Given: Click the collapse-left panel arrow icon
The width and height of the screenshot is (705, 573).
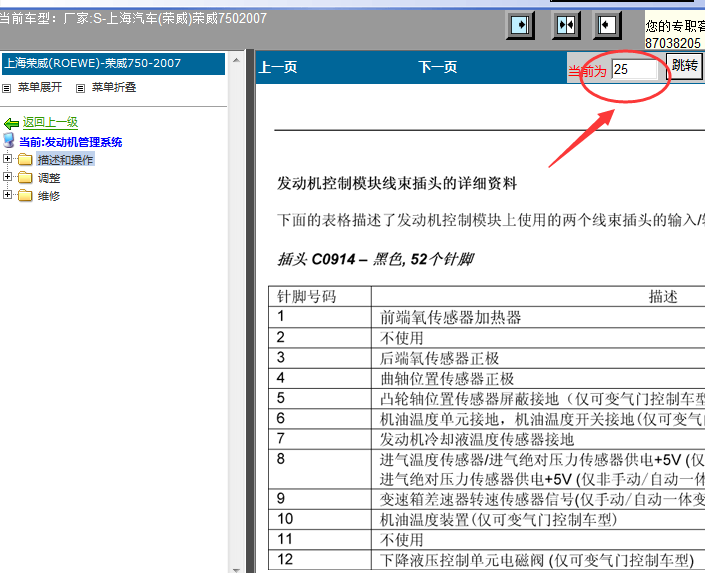Looking at the screenshot, I should coord(607,25).
